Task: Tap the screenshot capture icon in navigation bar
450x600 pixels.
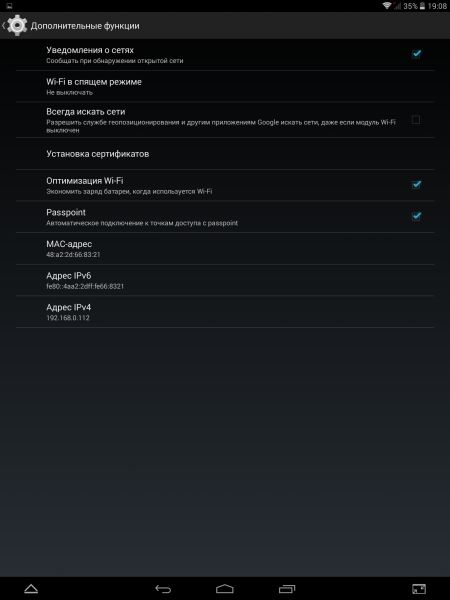Action: [x=419, y=589]
